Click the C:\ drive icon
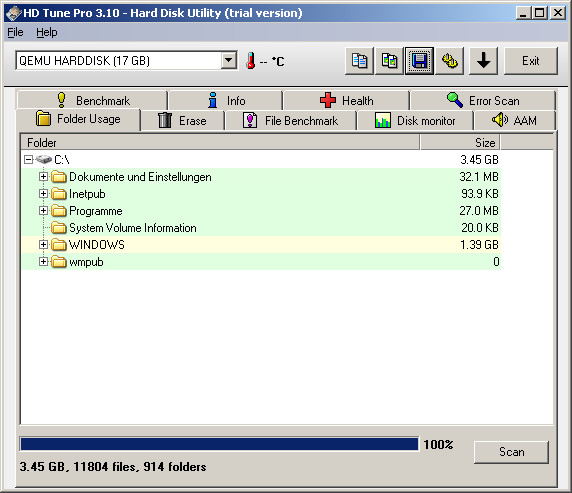572x493 pixels. [44, 159]
